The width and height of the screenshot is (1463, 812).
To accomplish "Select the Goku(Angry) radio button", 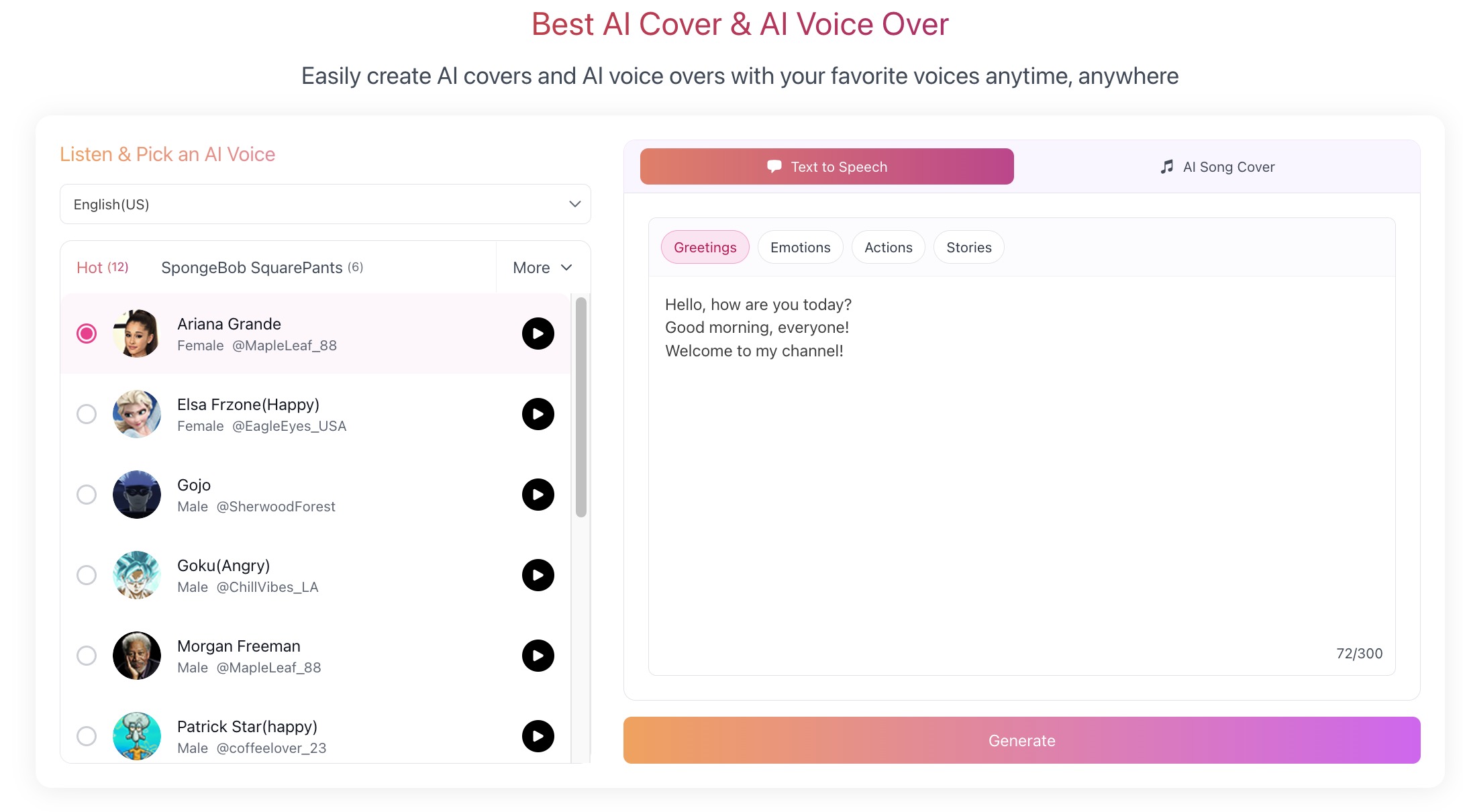I will 87,575.
